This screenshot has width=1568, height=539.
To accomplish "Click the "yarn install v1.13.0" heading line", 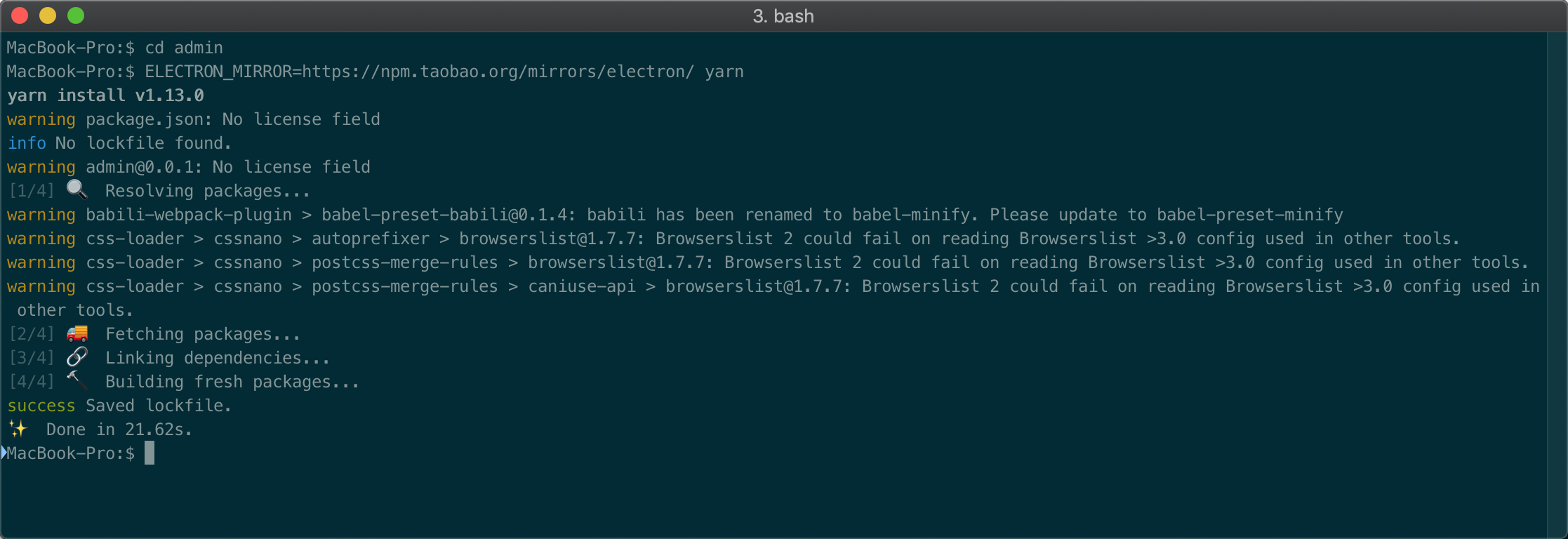I will point(105,95).
